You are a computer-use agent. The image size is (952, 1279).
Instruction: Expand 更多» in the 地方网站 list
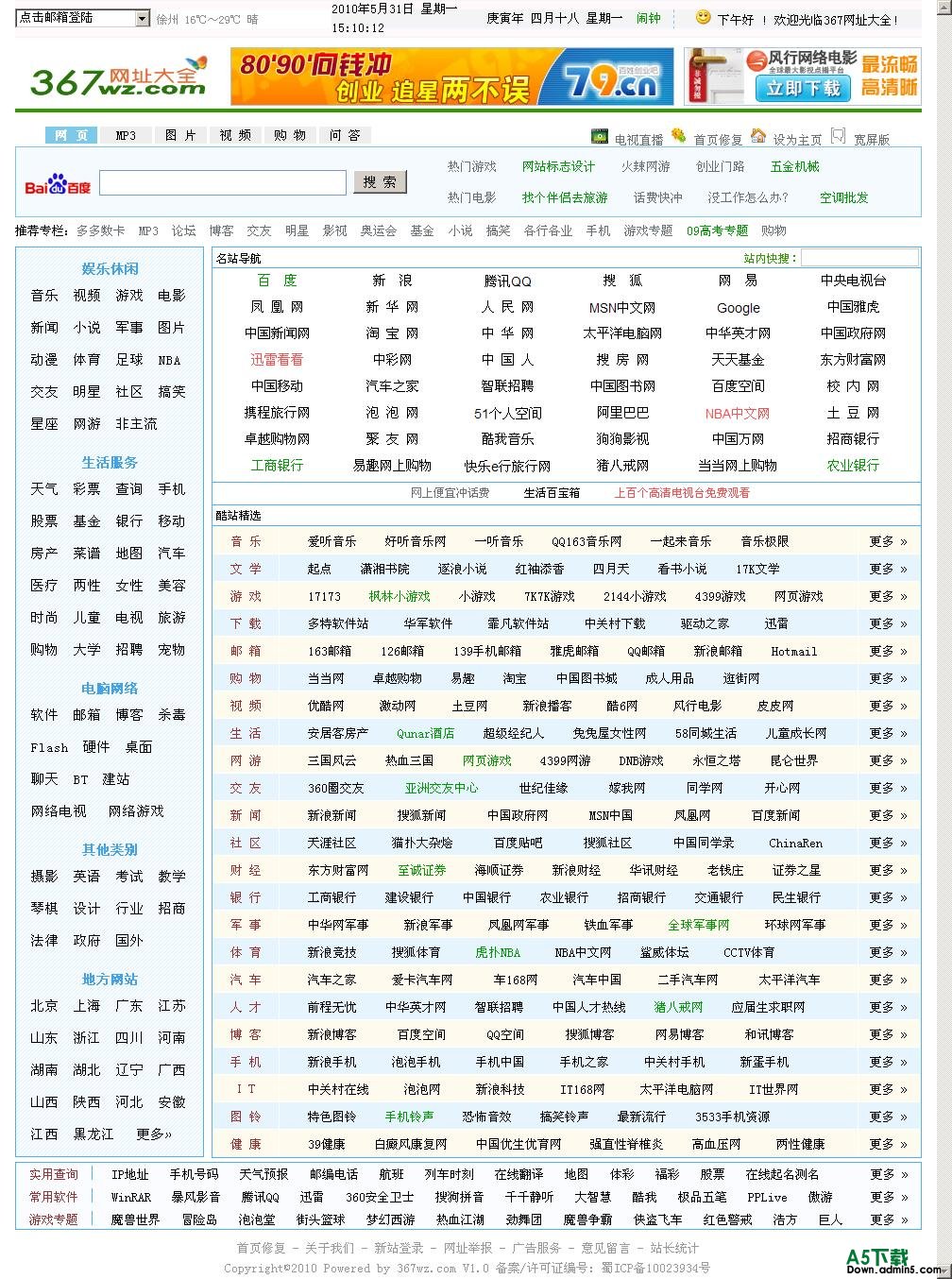coord(154,1134)
